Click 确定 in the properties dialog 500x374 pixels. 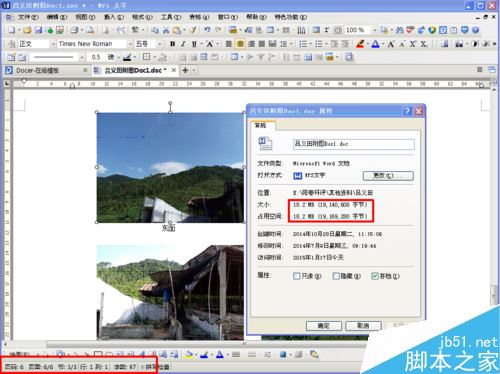pos(324,326)
